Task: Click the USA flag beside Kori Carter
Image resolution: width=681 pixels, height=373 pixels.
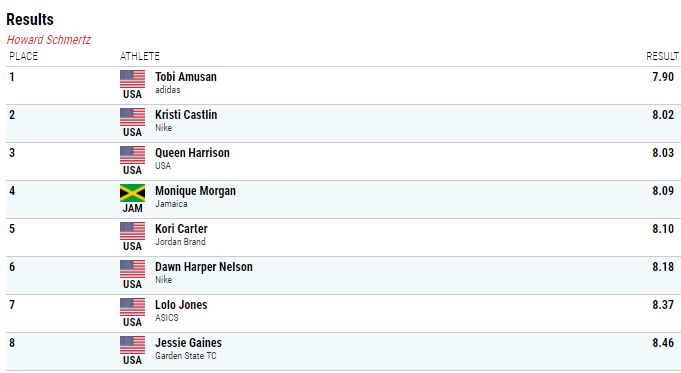Action: pyautogui.click(x=132, y=231)
